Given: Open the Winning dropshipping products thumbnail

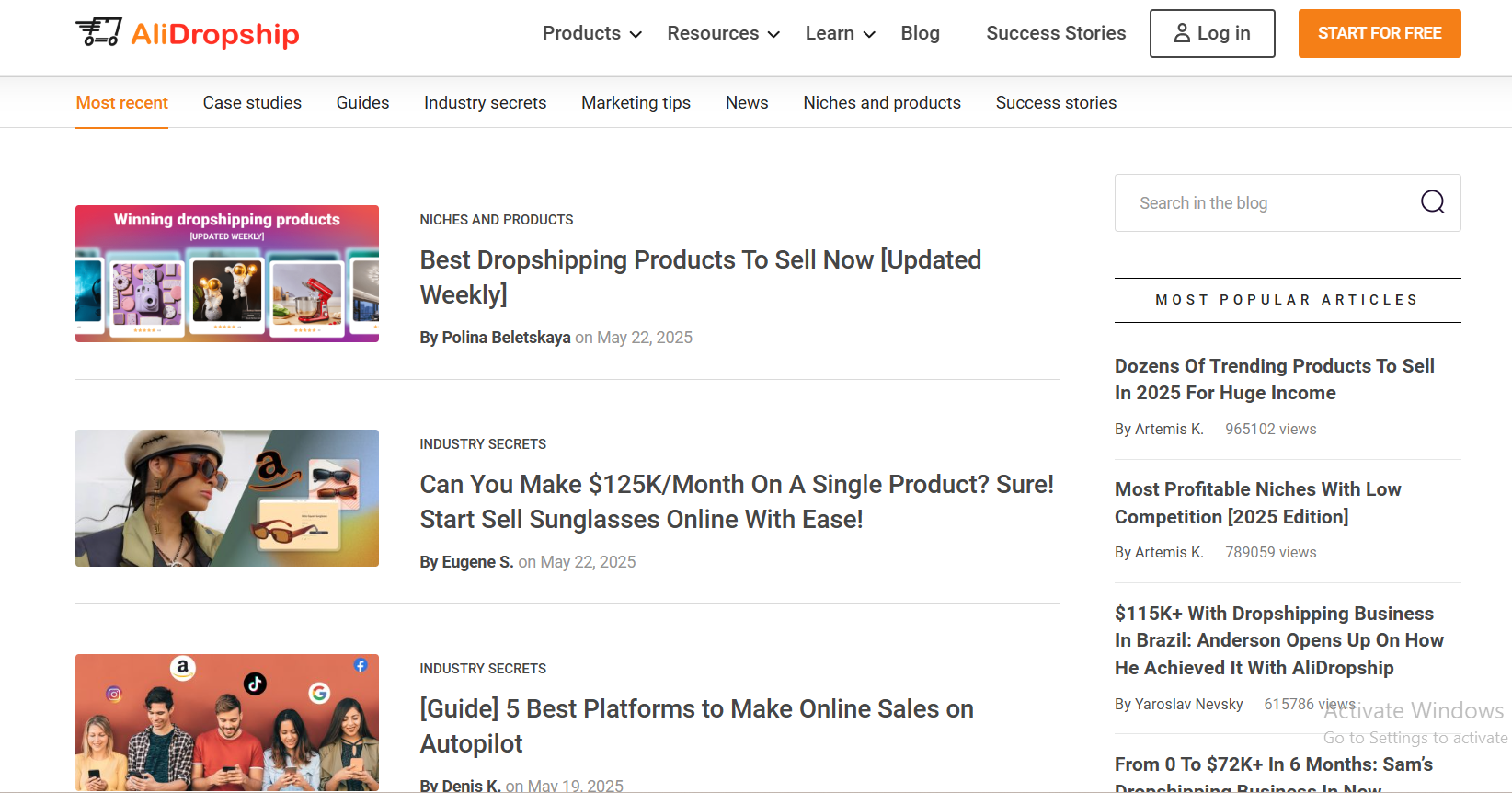Looking at the screenshot, I should 227,273.
